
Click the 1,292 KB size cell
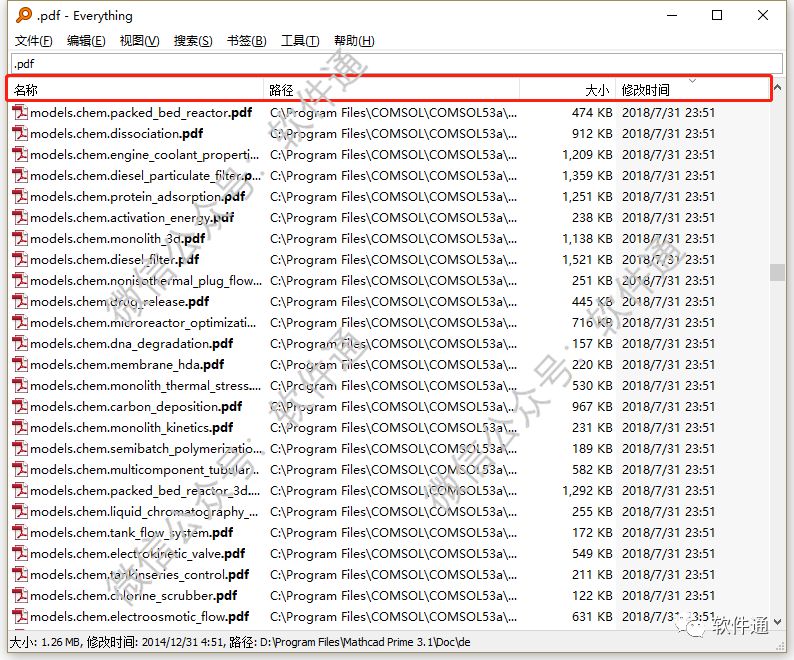click(587, 490)
